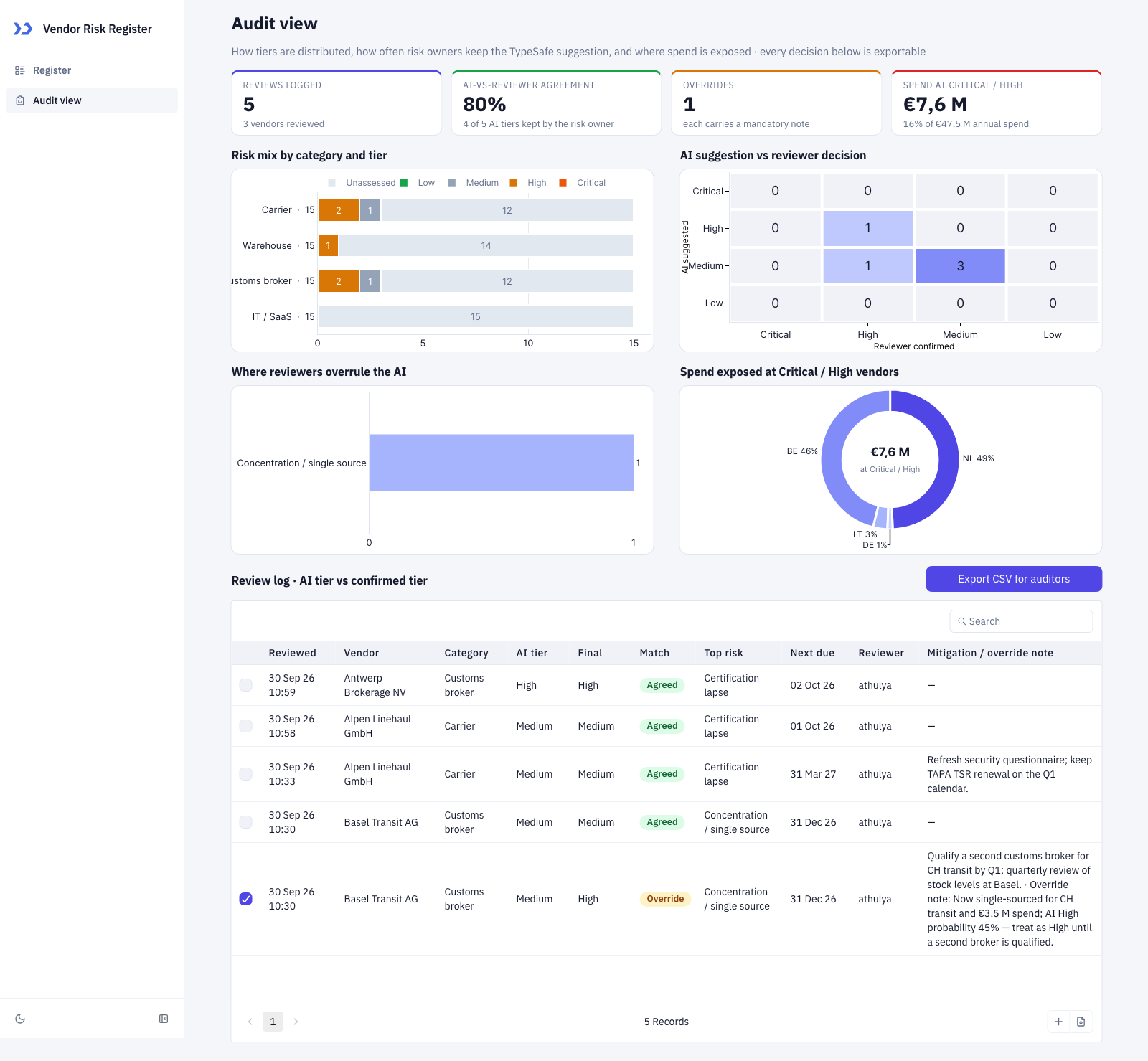The width and height of the screenshot is (1148, 1061).
Task: Click the table export file icon
Action: (1081, 1022)
